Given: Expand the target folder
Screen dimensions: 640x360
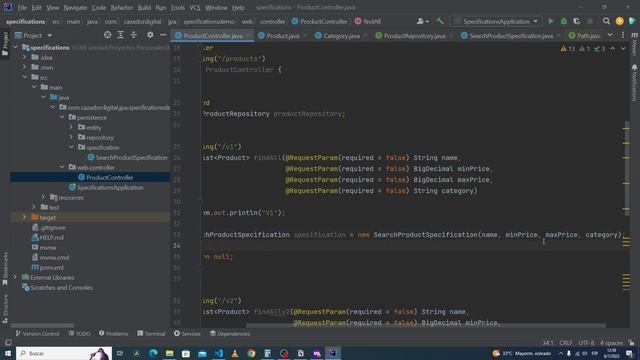Looking at the screenshot, I should pyautogui.click(x=24, y=217).
